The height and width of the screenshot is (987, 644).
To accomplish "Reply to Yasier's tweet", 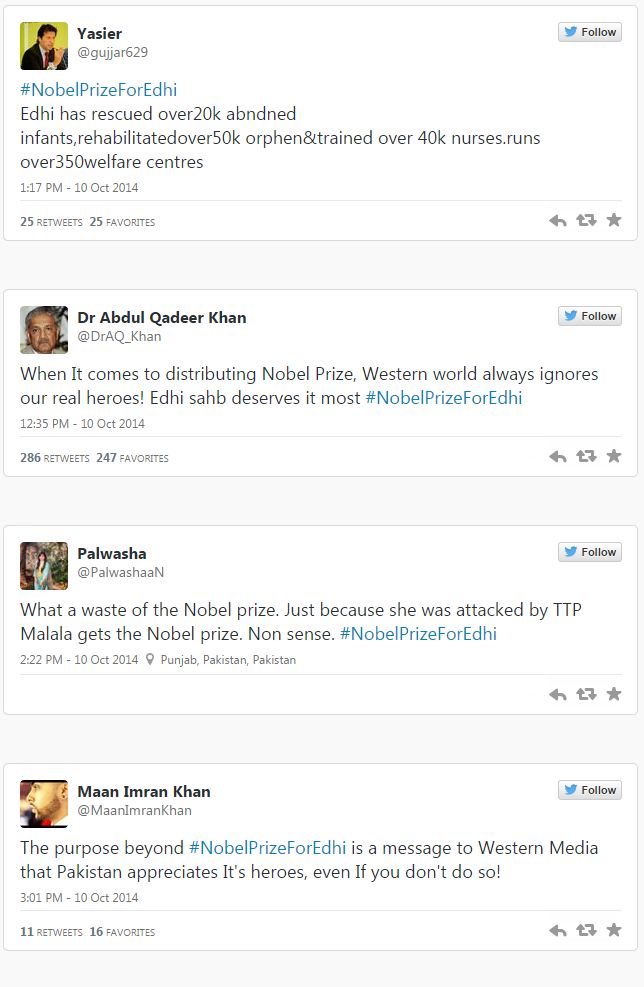I will pos(558,221).
